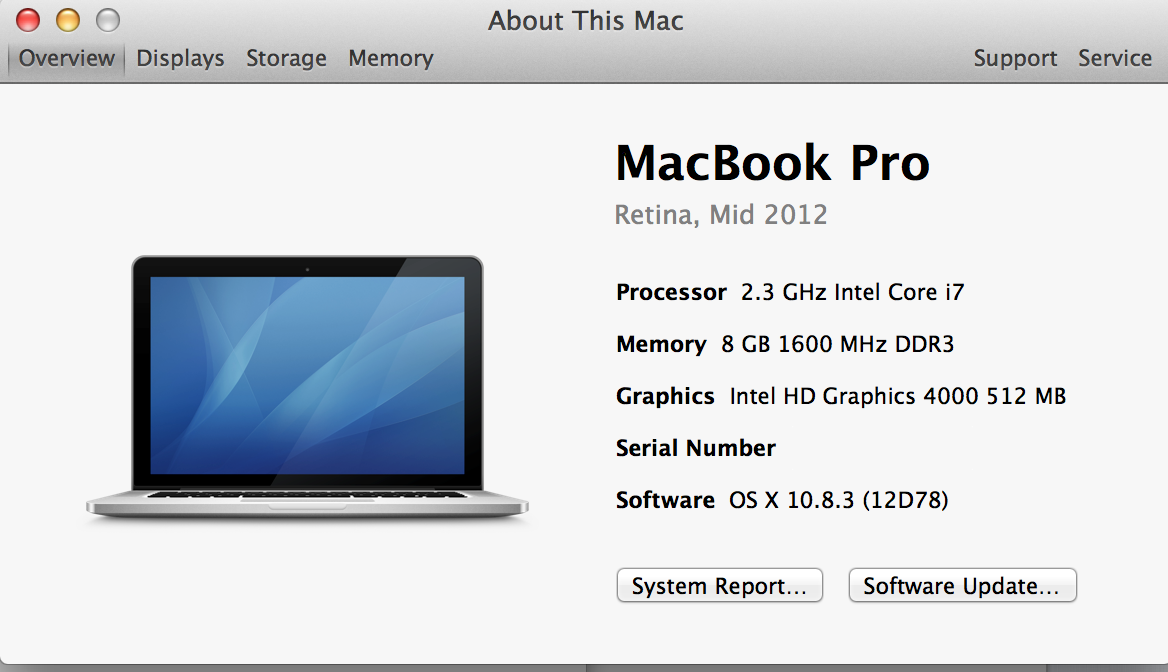The image size is (1168, 672).
Task: Select the MacBook Pro heading
Action: [x=772, y=163]
